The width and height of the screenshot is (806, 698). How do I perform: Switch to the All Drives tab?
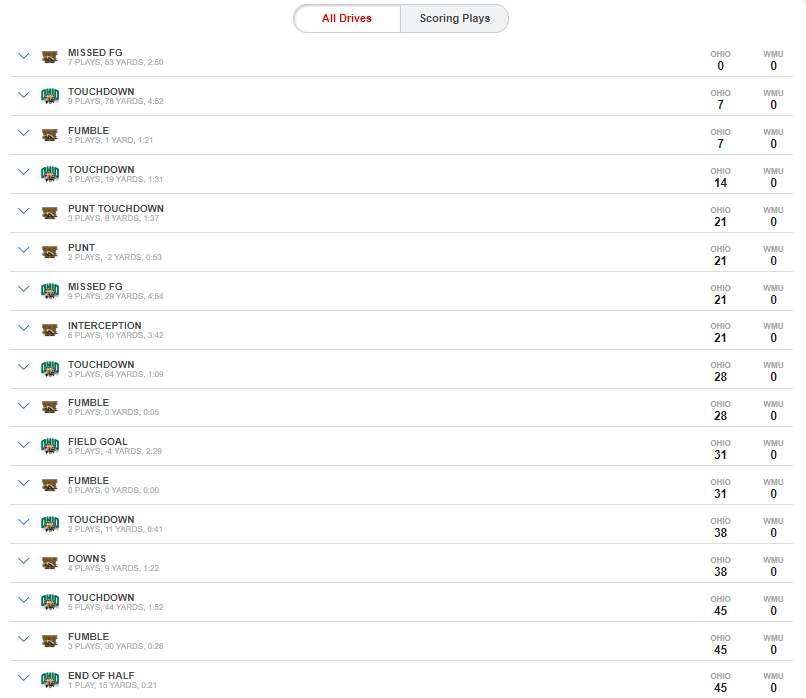pos(347,19)
